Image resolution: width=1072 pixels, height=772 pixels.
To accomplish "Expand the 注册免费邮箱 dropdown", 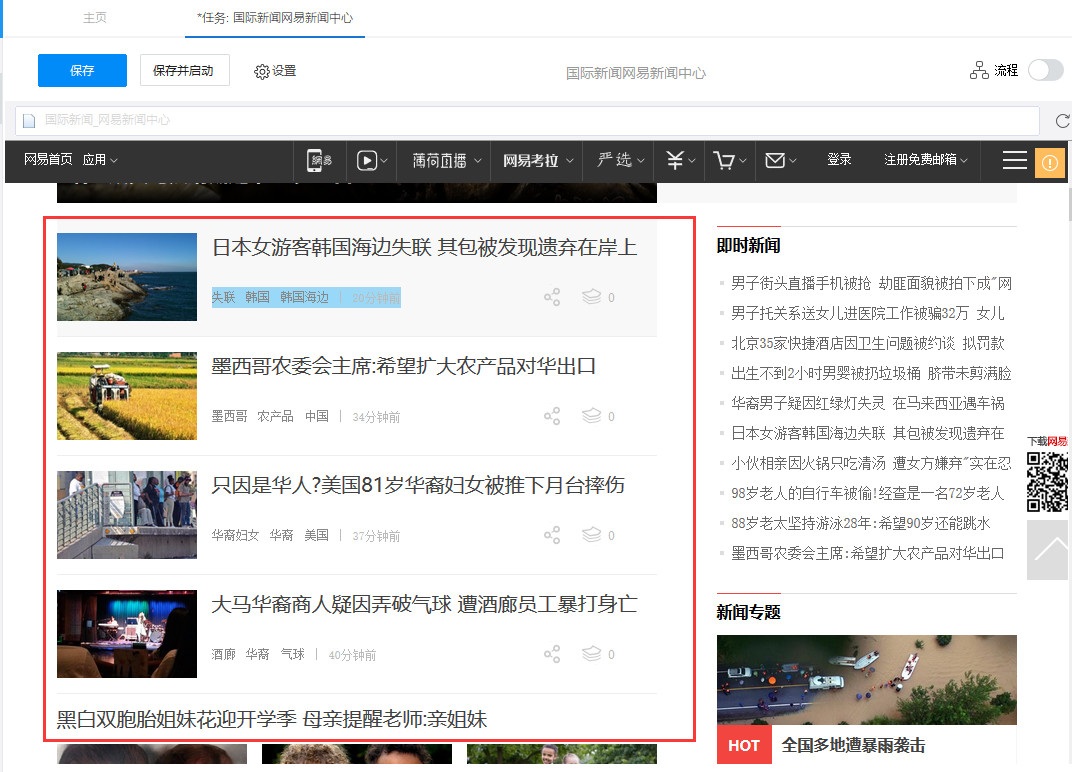I will coord(926,159).
